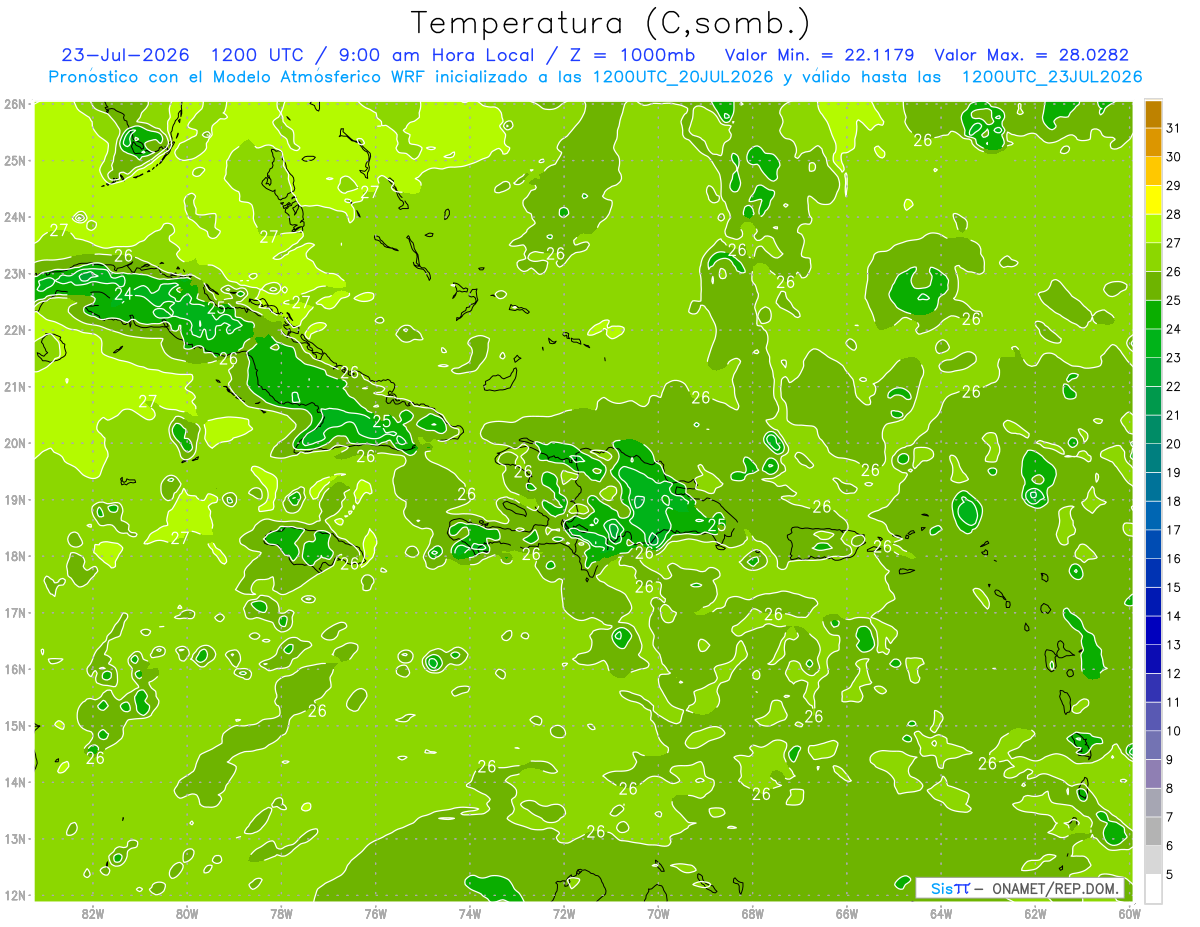
Task: Click the "21N" latitude axis label
Action: 15,387
